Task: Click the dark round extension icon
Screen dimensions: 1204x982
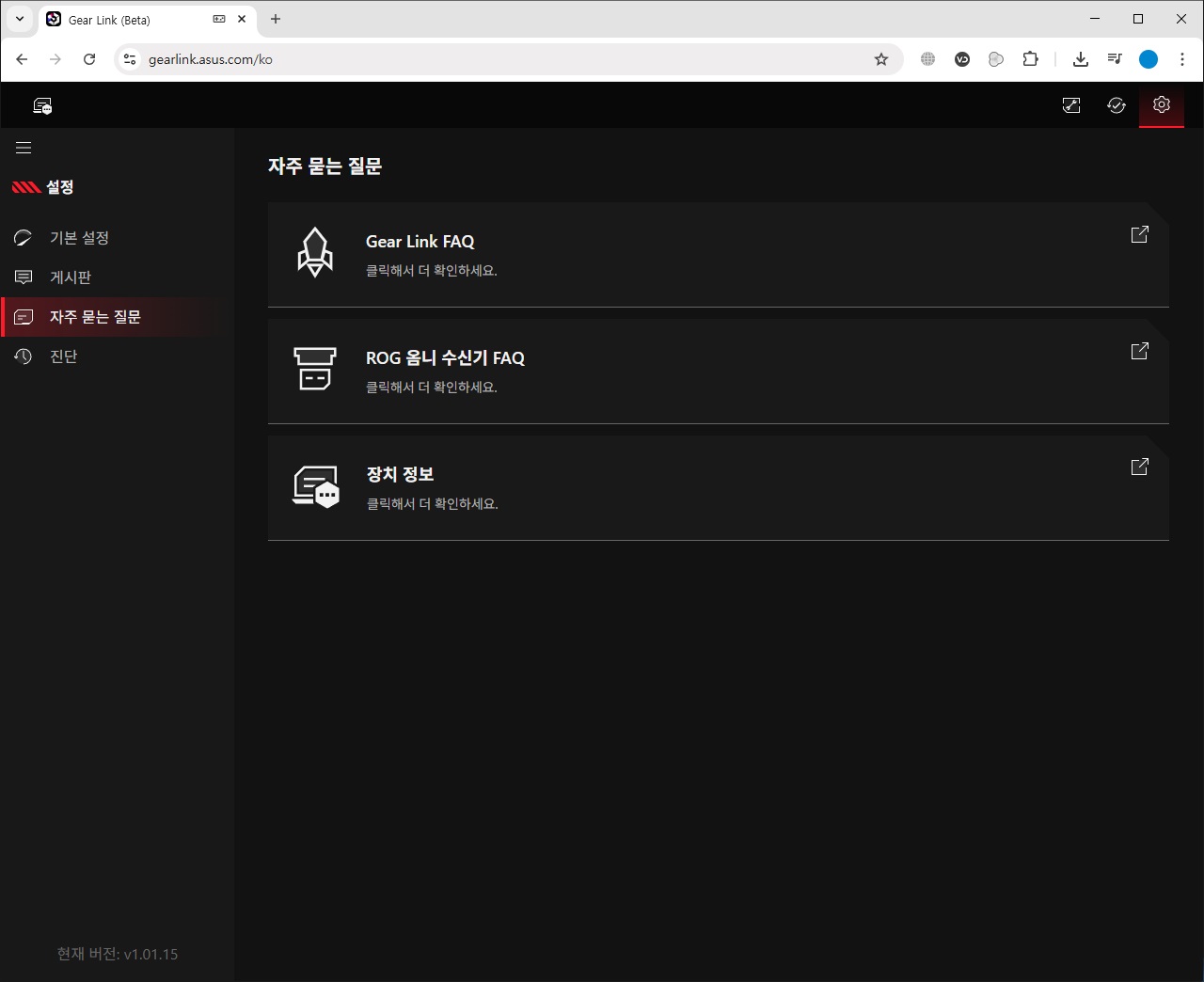Action: (962, 59)
